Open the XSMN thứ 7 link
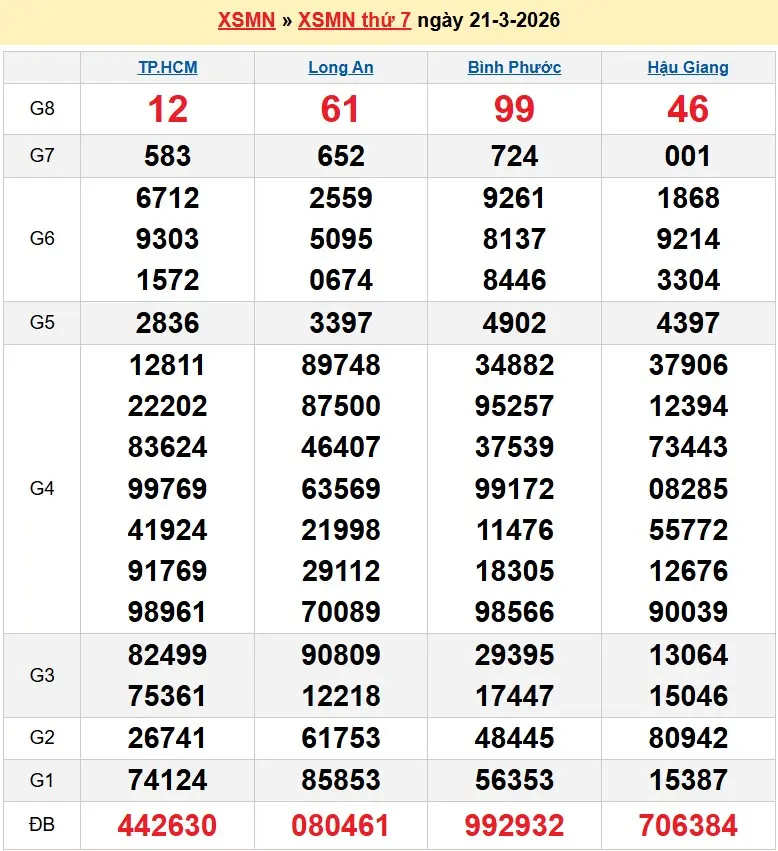This screenshot has height=851, width=778. 354,20
